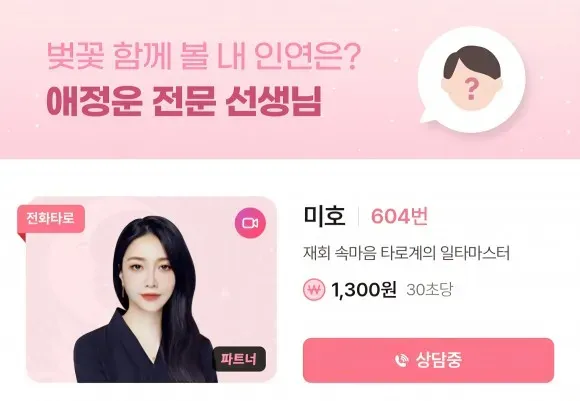Click the 30초당 rate label
The width and height of the screenshot is (580, 401).
pyautogui.click(x=429, y=290)
